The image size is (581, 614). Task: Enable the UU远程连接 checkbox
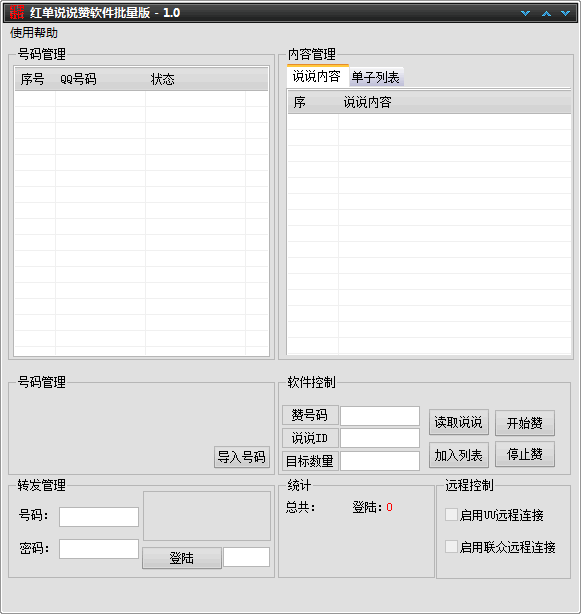point(451,515)
